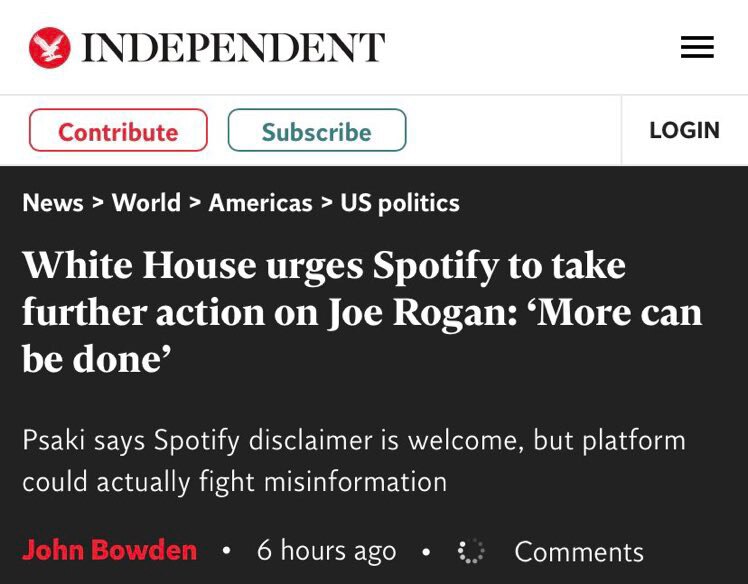The height and width of the screenshot is (584, 748).
Task: Select the Americas breadcrumb link
Action: pyautogui.click(x=260, y=203)
